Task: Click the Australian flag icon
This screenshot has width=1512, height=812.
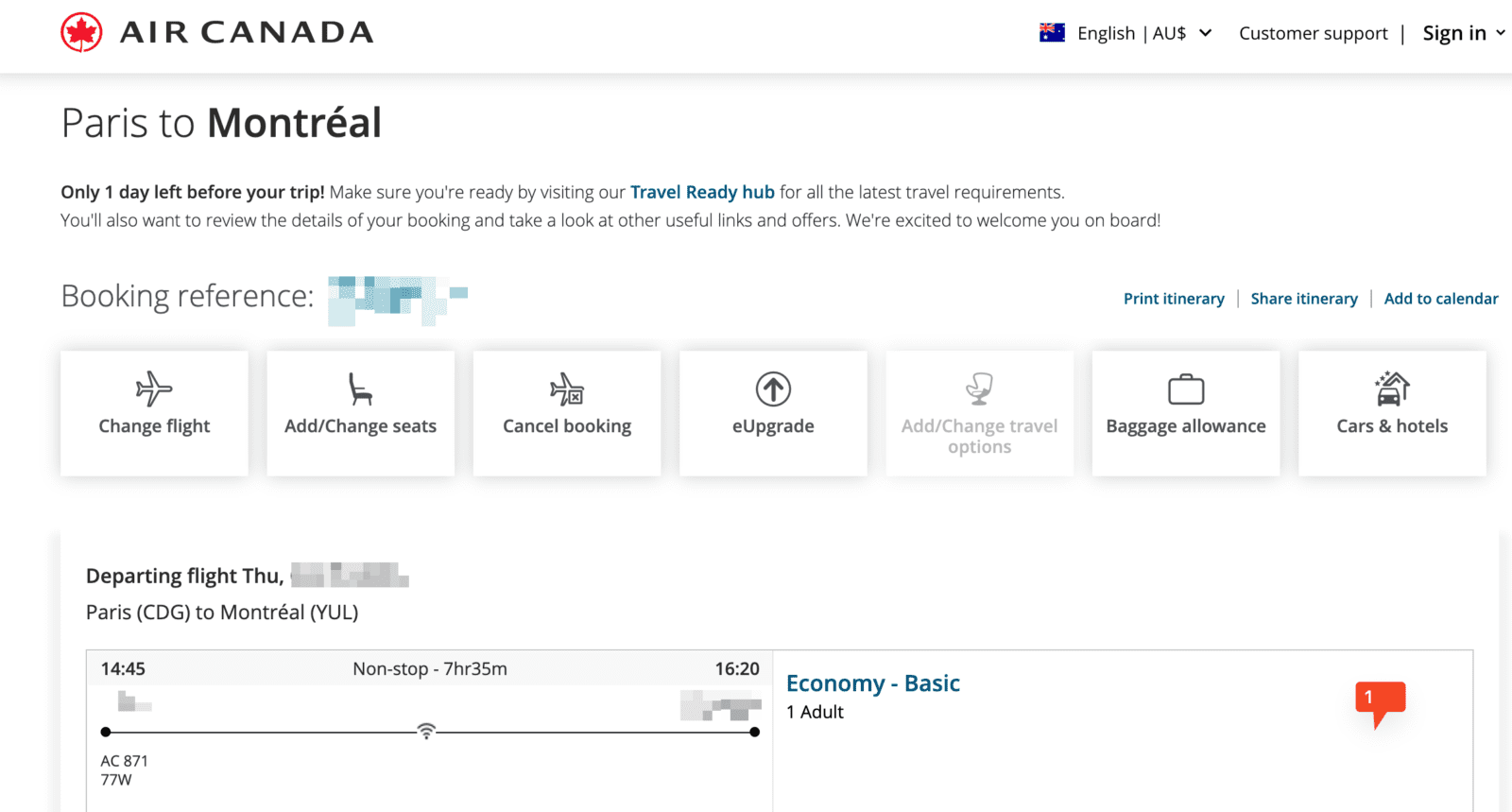Action: point(1052,33)
